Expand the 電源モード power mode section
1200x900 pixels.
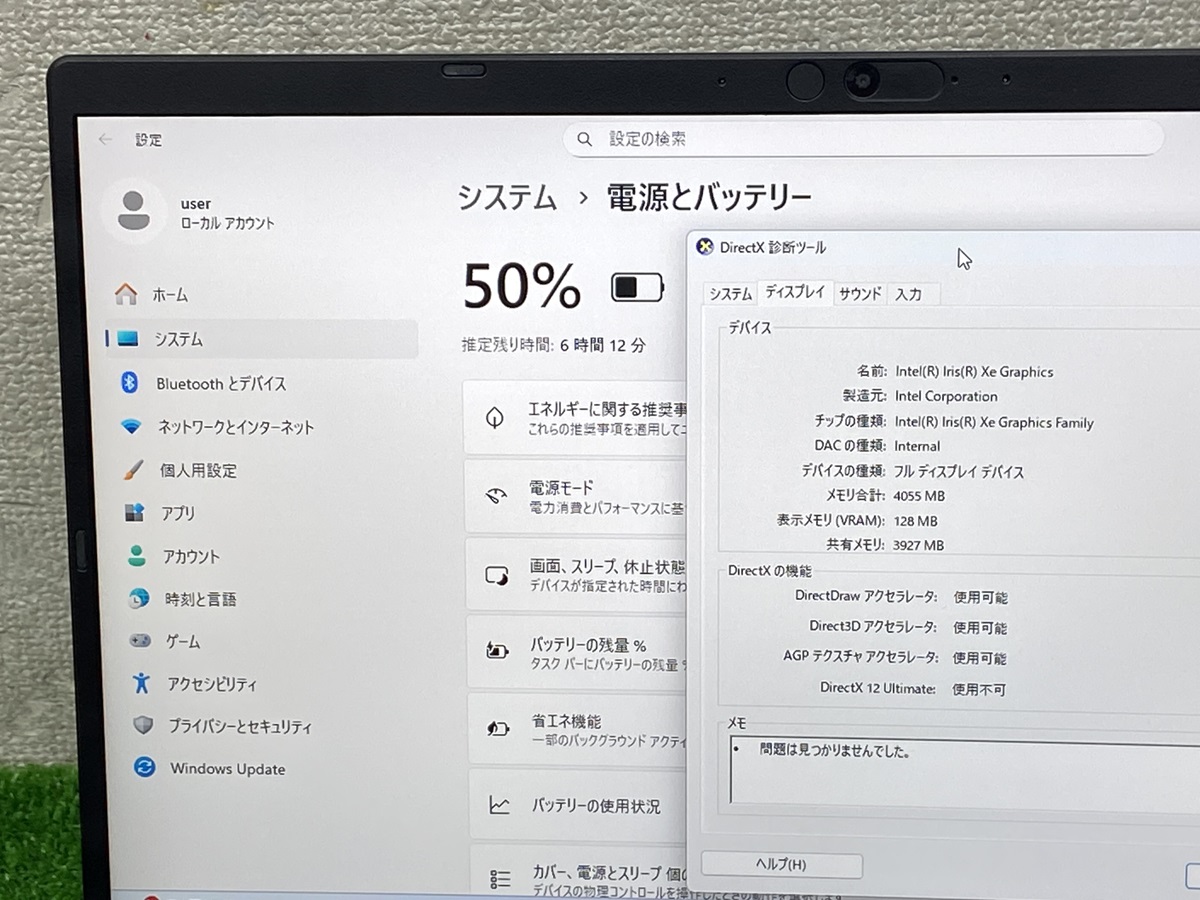click(x=575, y=497)
